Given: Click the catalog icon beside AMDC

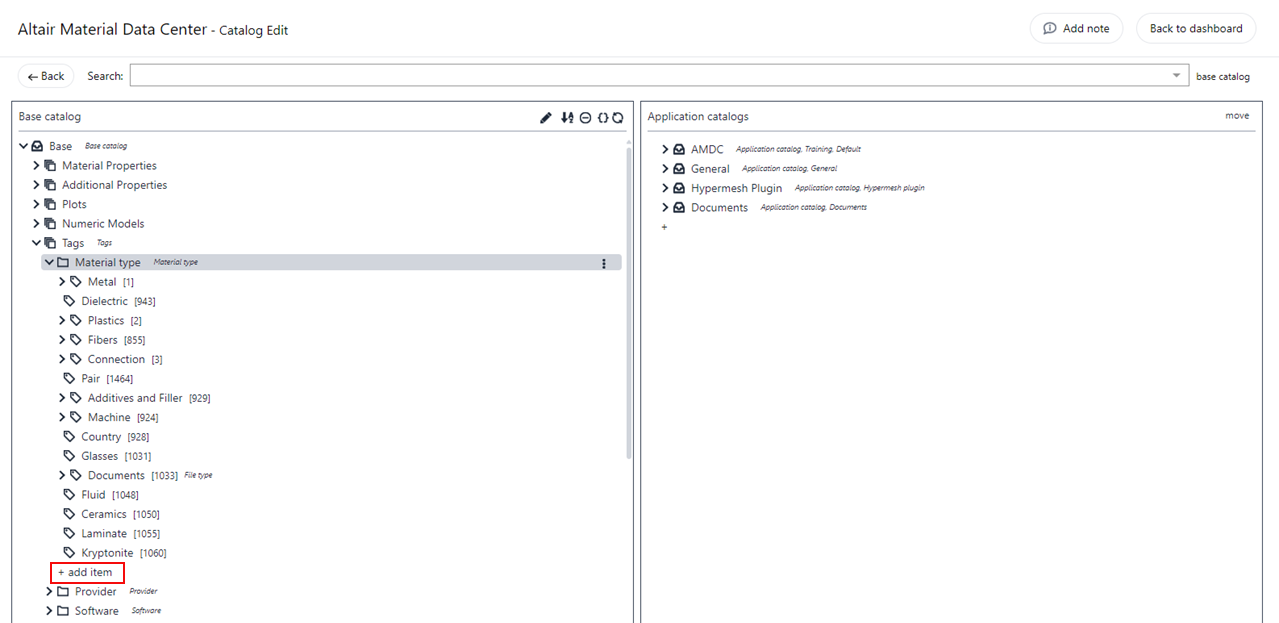Looking at the screenshot, I should tap(678, 149).
